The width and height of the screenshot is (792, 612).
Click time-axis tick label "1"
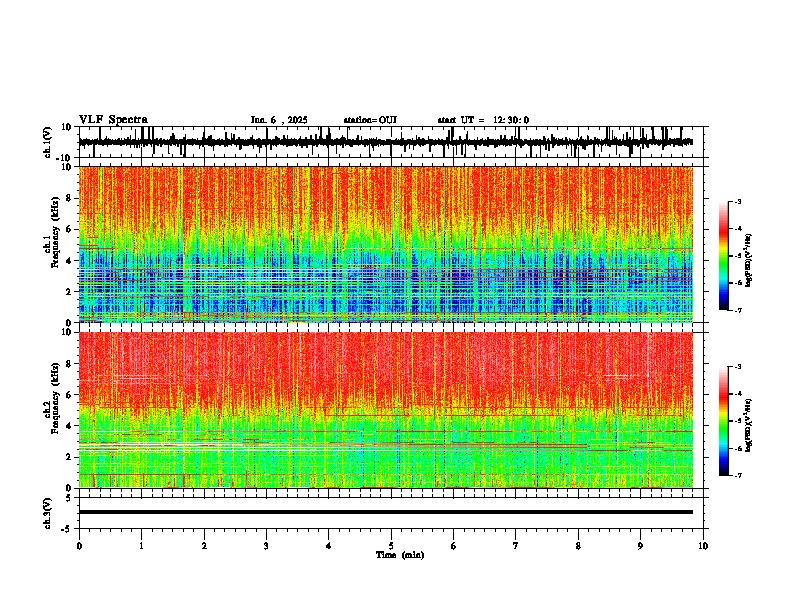coord(141,546)
